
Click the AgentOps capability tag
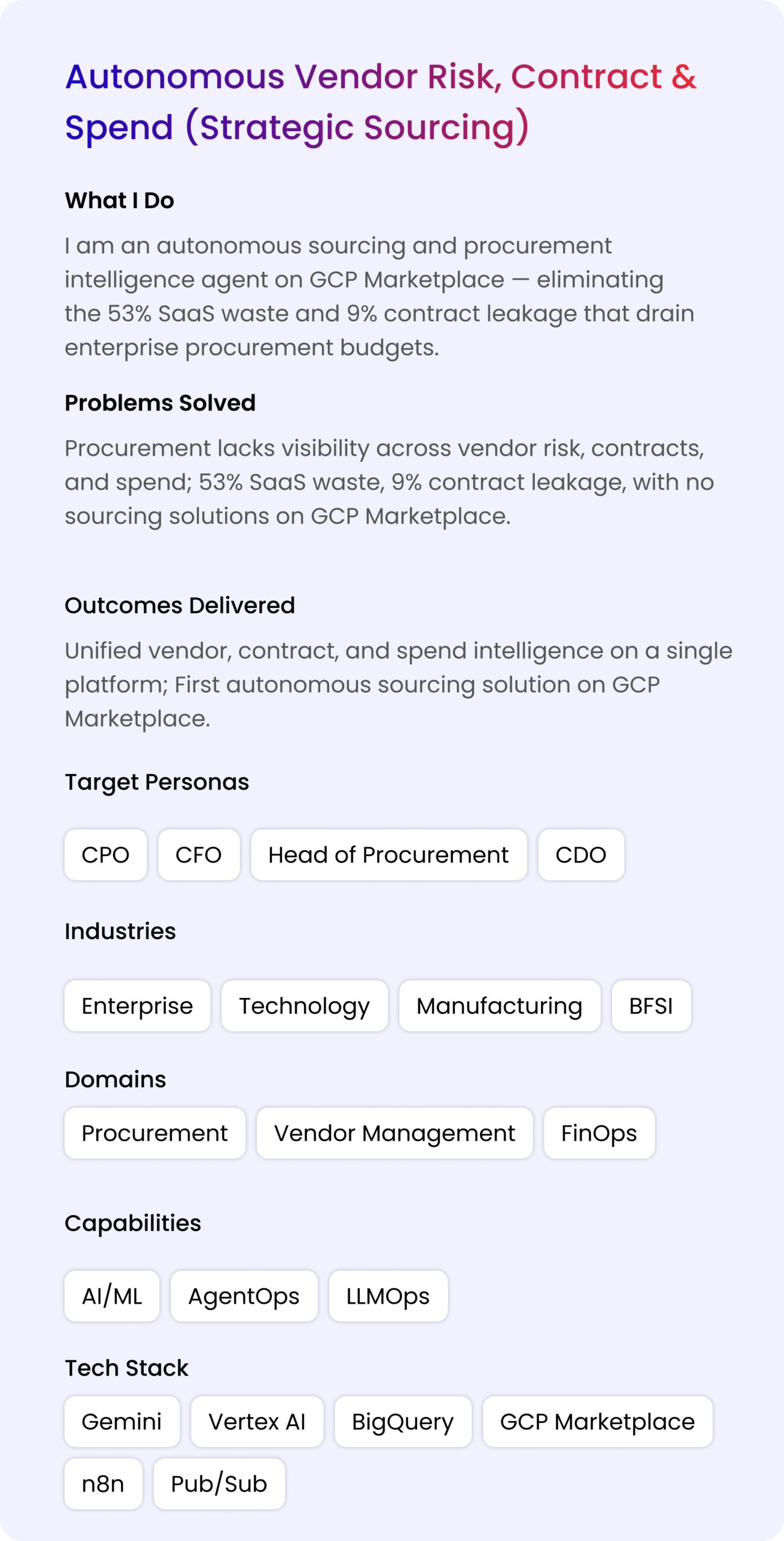pos(244,1296)
